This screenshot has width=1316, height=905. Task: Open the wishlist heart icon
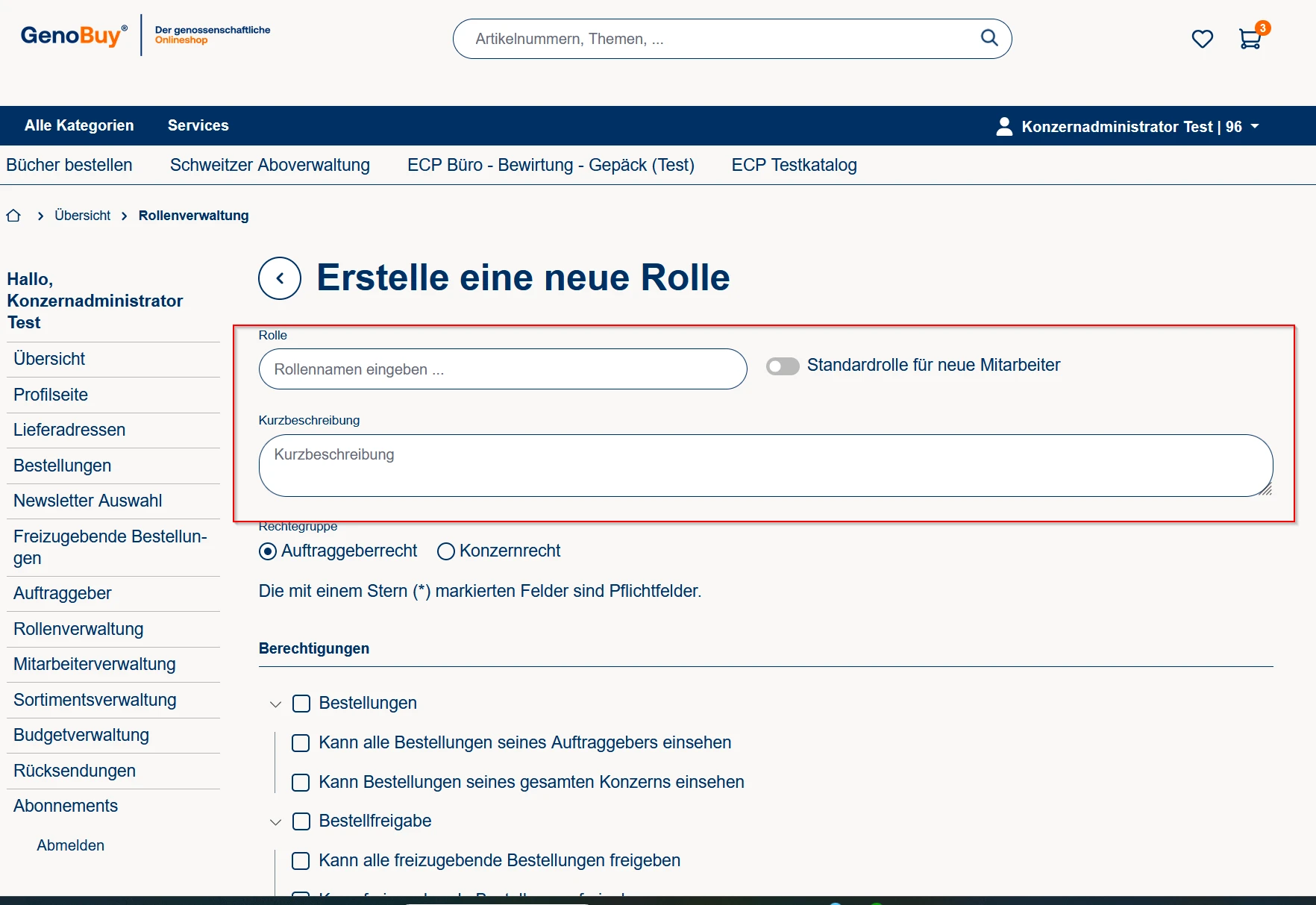(1202, 39)
